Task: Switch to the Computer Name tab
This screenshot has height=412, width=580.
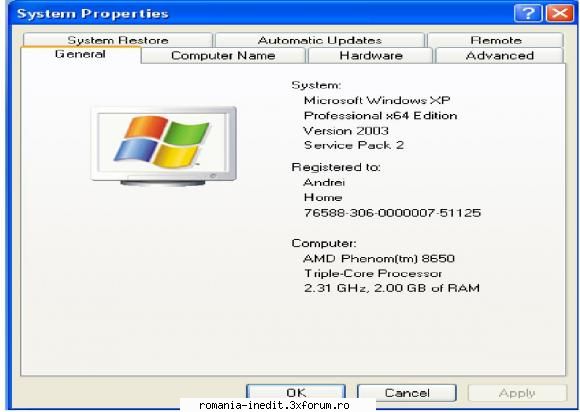Action: (x=223, y=55)
